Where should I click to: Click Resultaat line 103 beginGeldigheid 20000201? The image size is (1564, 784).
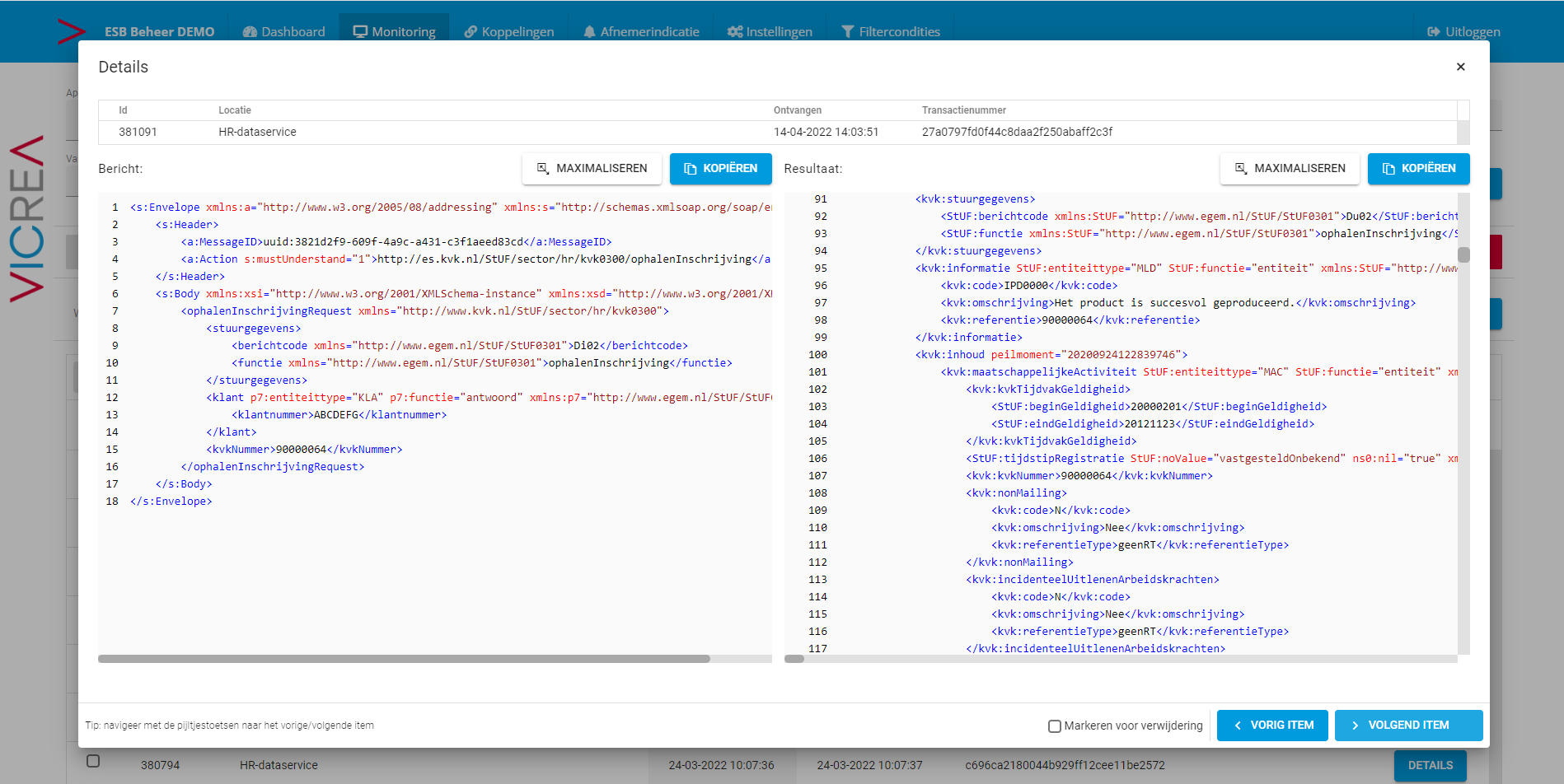pyautogui.click(x=1159, y=407)
